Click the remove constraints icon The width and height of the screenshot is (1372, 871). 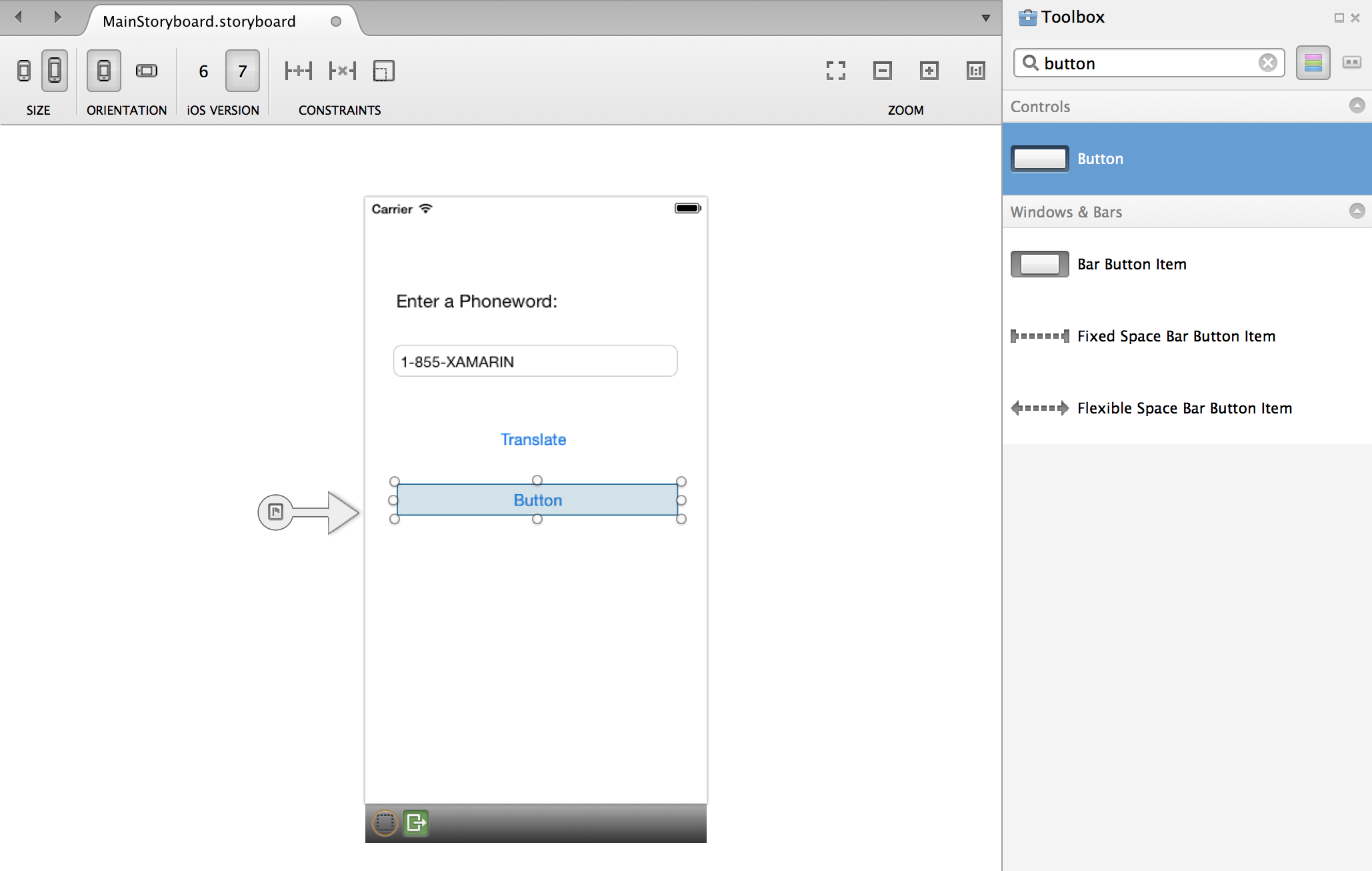343,71
